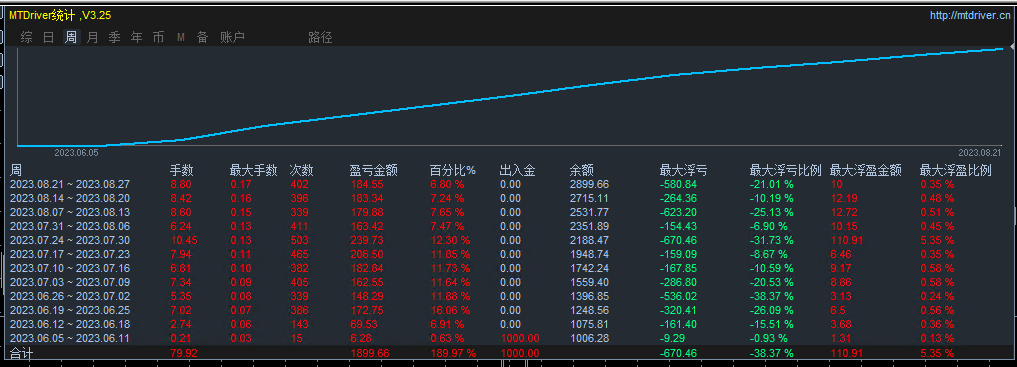1017x367 pixels.
Task: Select the currently active 周 weekly tab
Action: tap(71, 38)
